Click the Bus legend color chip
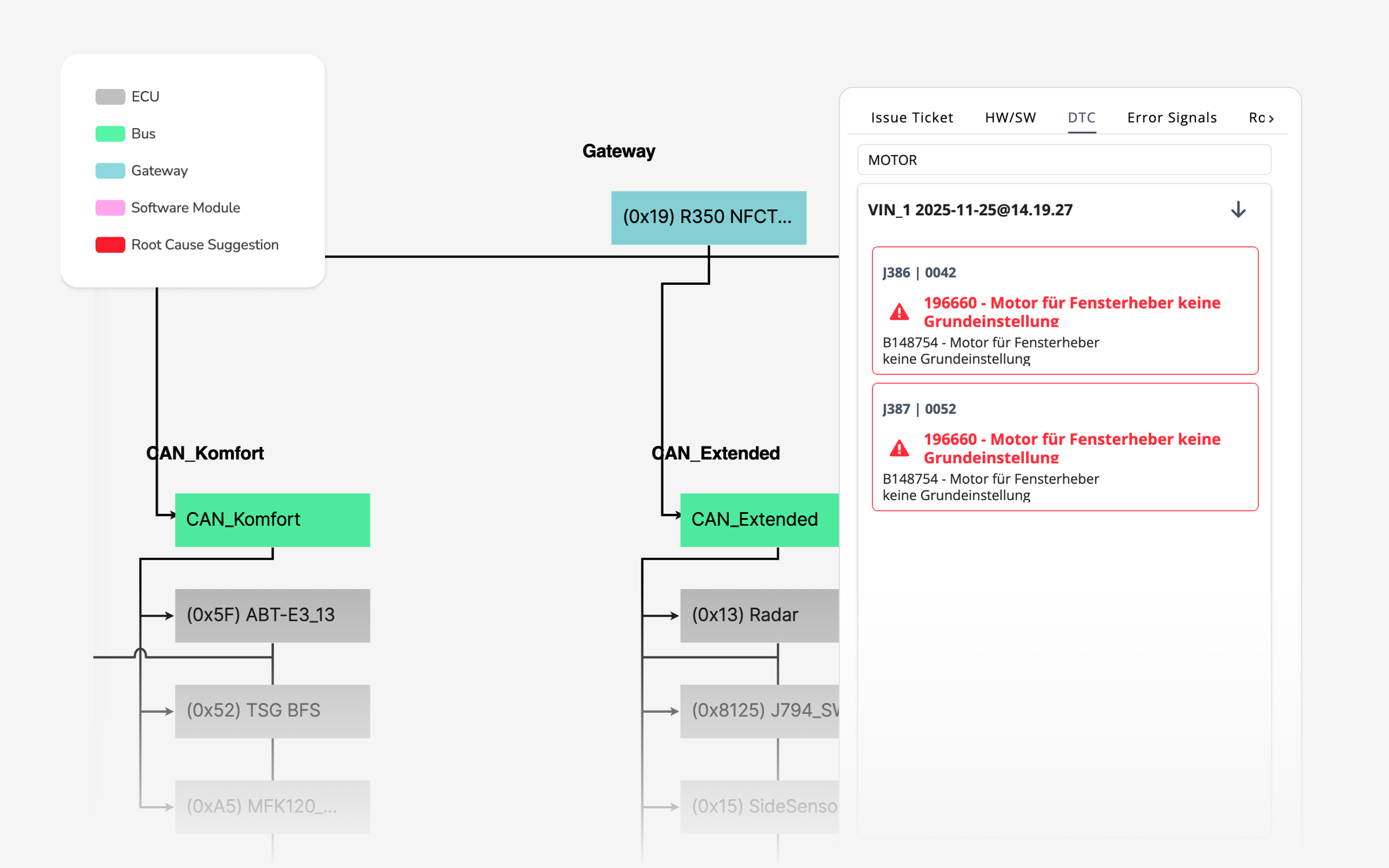 click(x=110, y=133)
